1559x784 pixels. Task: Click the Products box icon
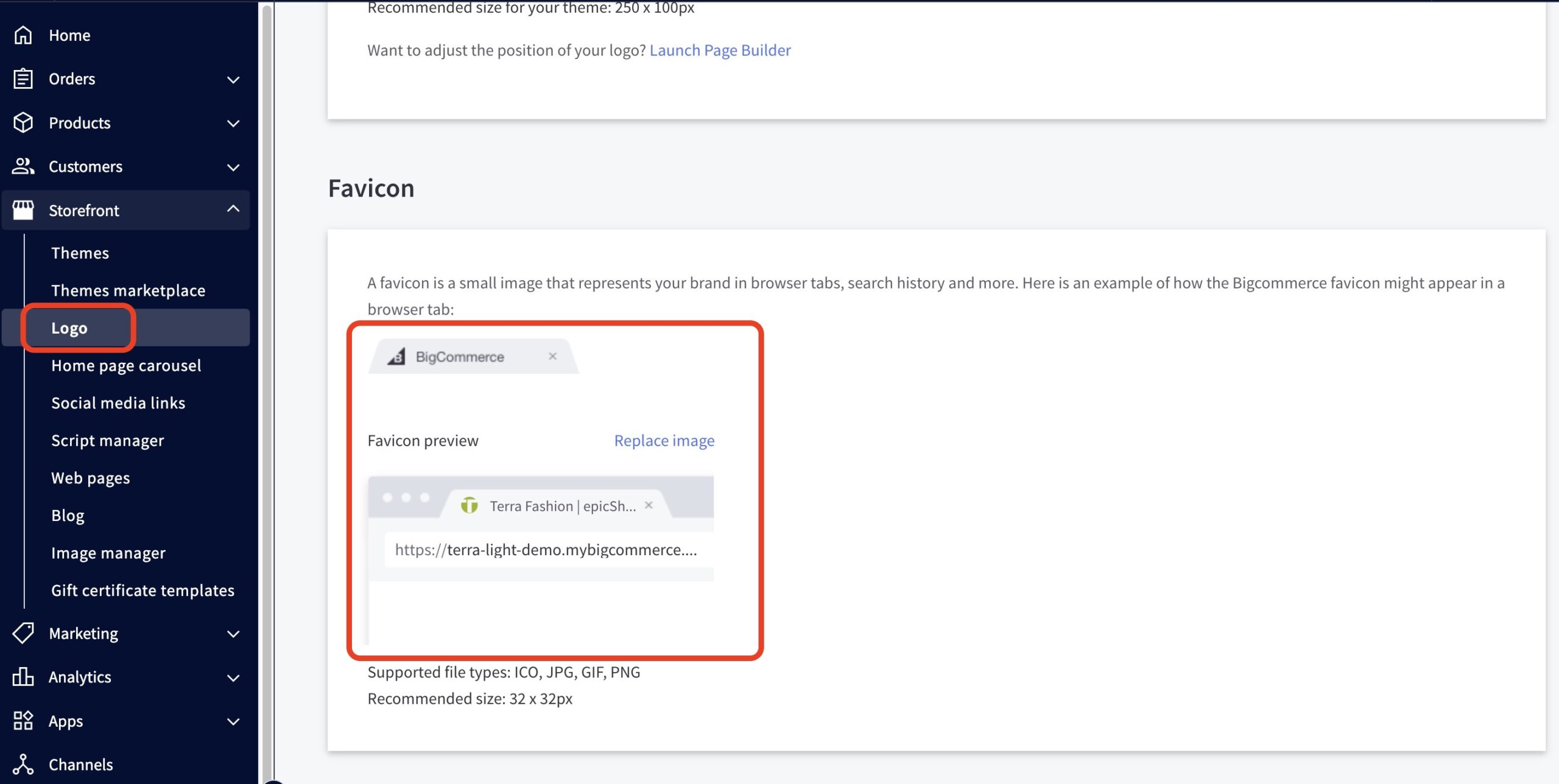click(x=23, y=123)
